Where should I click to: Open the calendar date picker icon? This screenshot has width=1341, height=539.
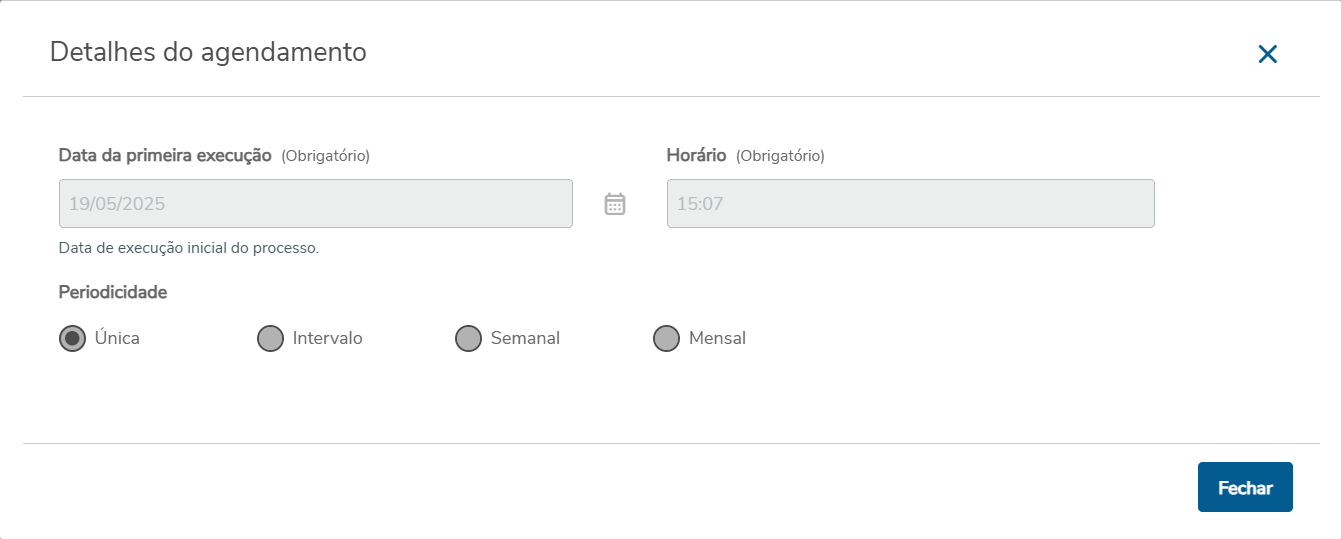[x=615, y=204]
